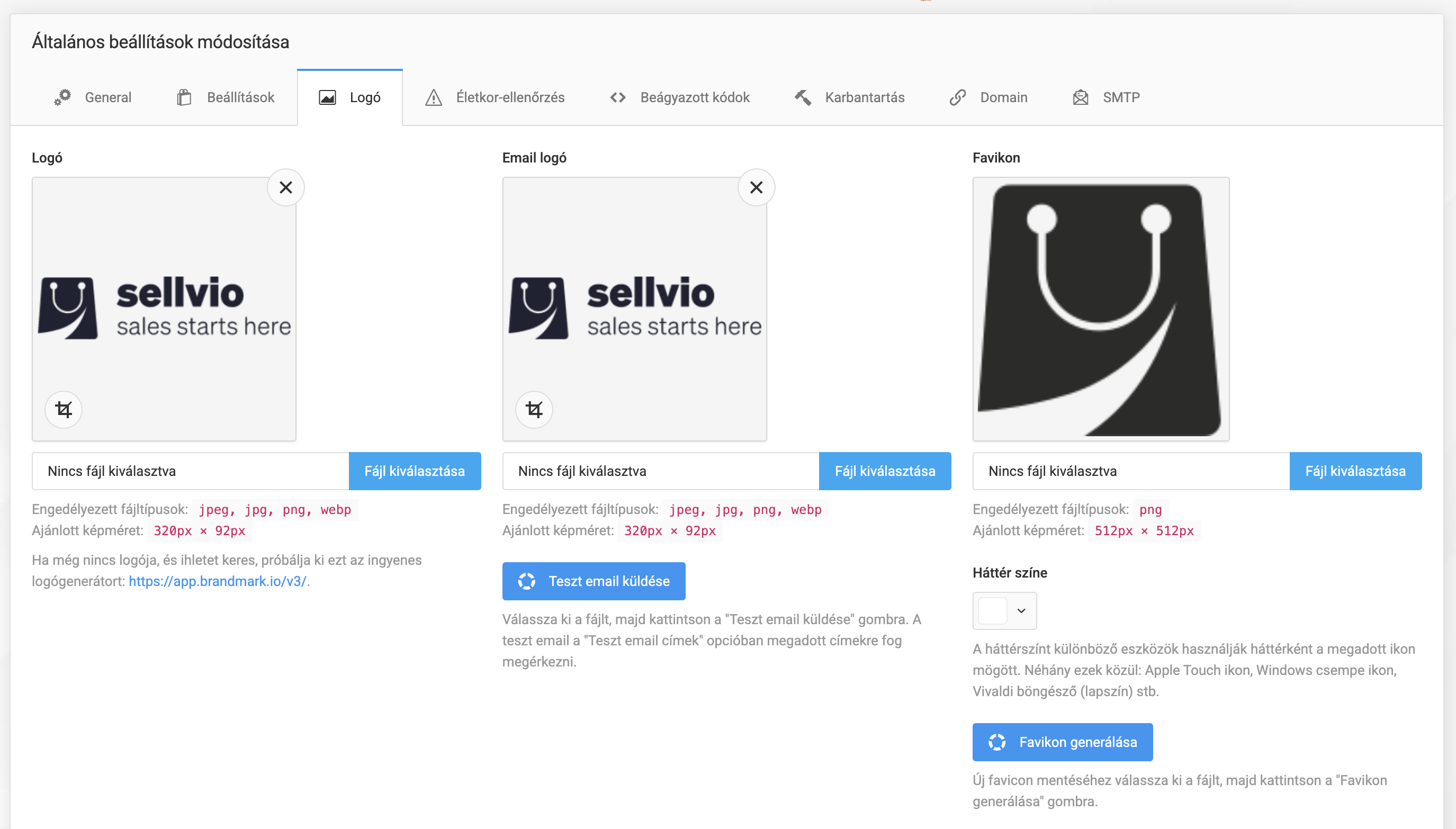Click the envelope icon beside SMTP
Image resolution: width=1456 pixels, height=829 pixels.
click(x=1081, y=97)
